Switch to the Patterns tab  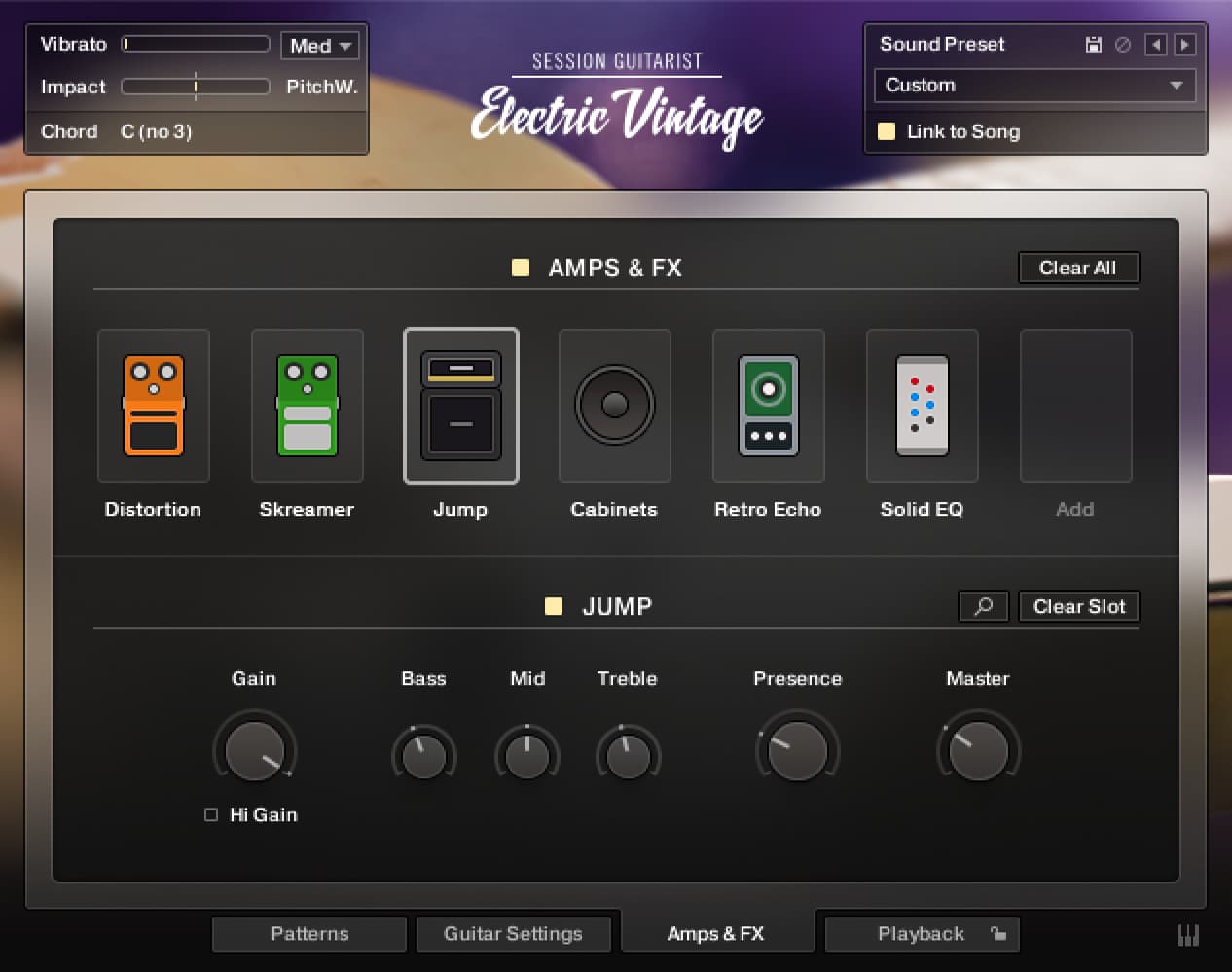click(308, 934)
